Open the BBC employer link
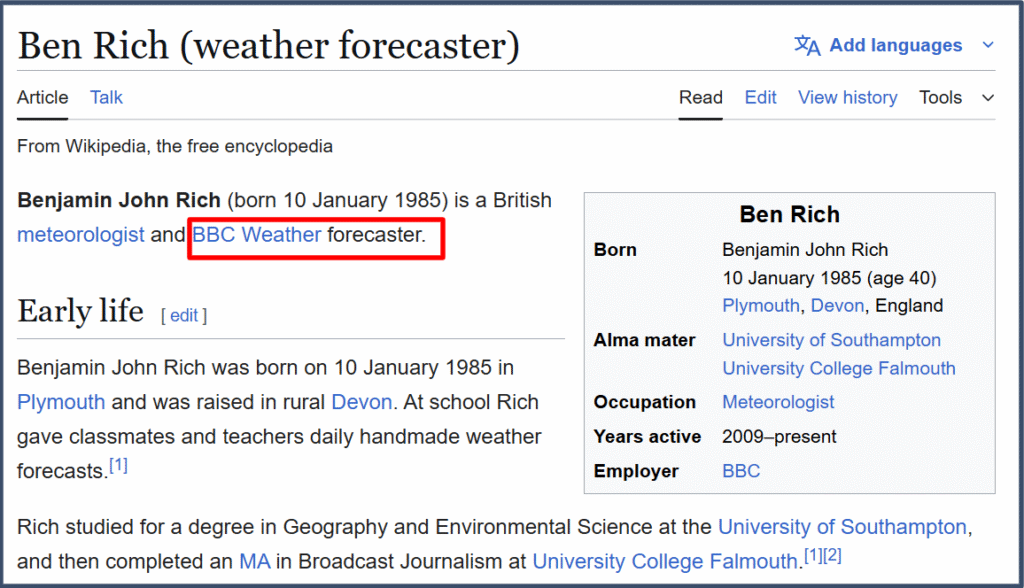This screenshot has width=1024, height=588. [x=741, y=471]
